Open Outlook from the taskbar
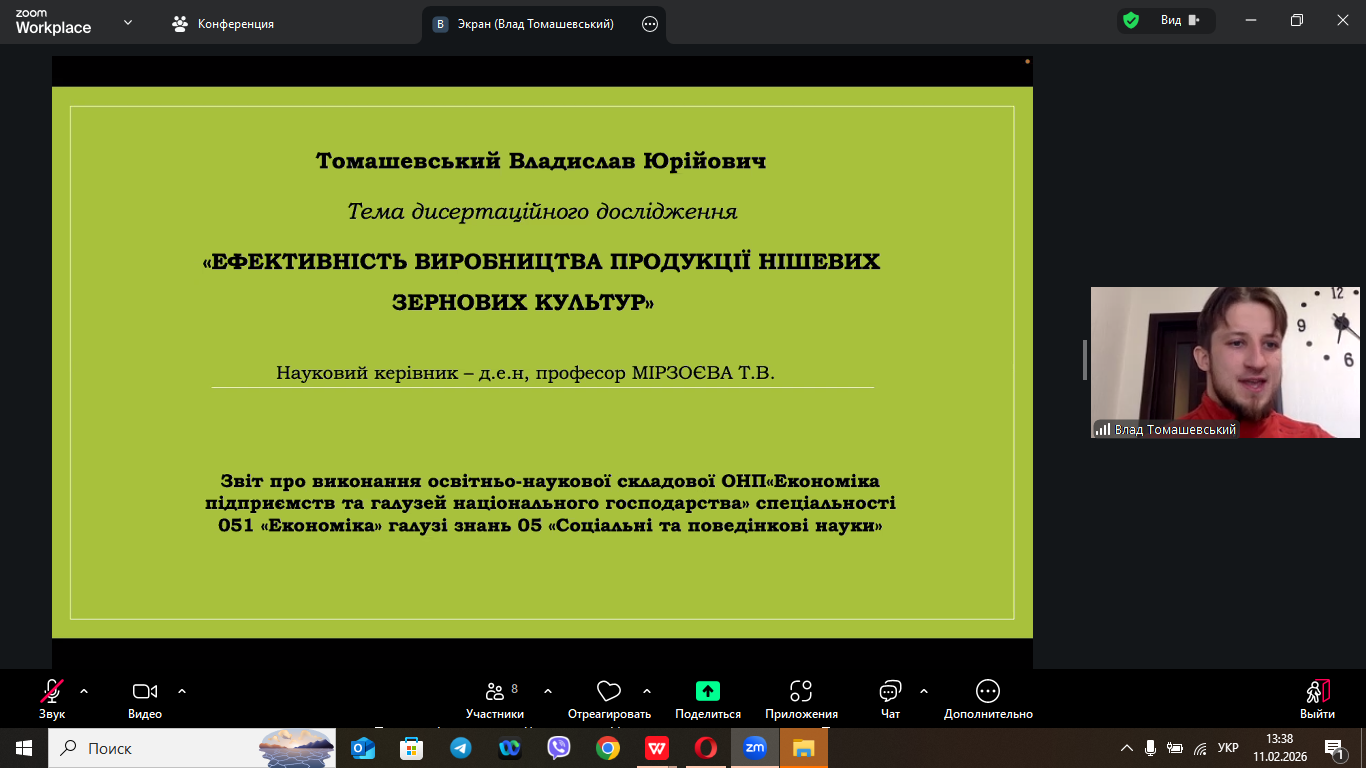 coord(363,748)
